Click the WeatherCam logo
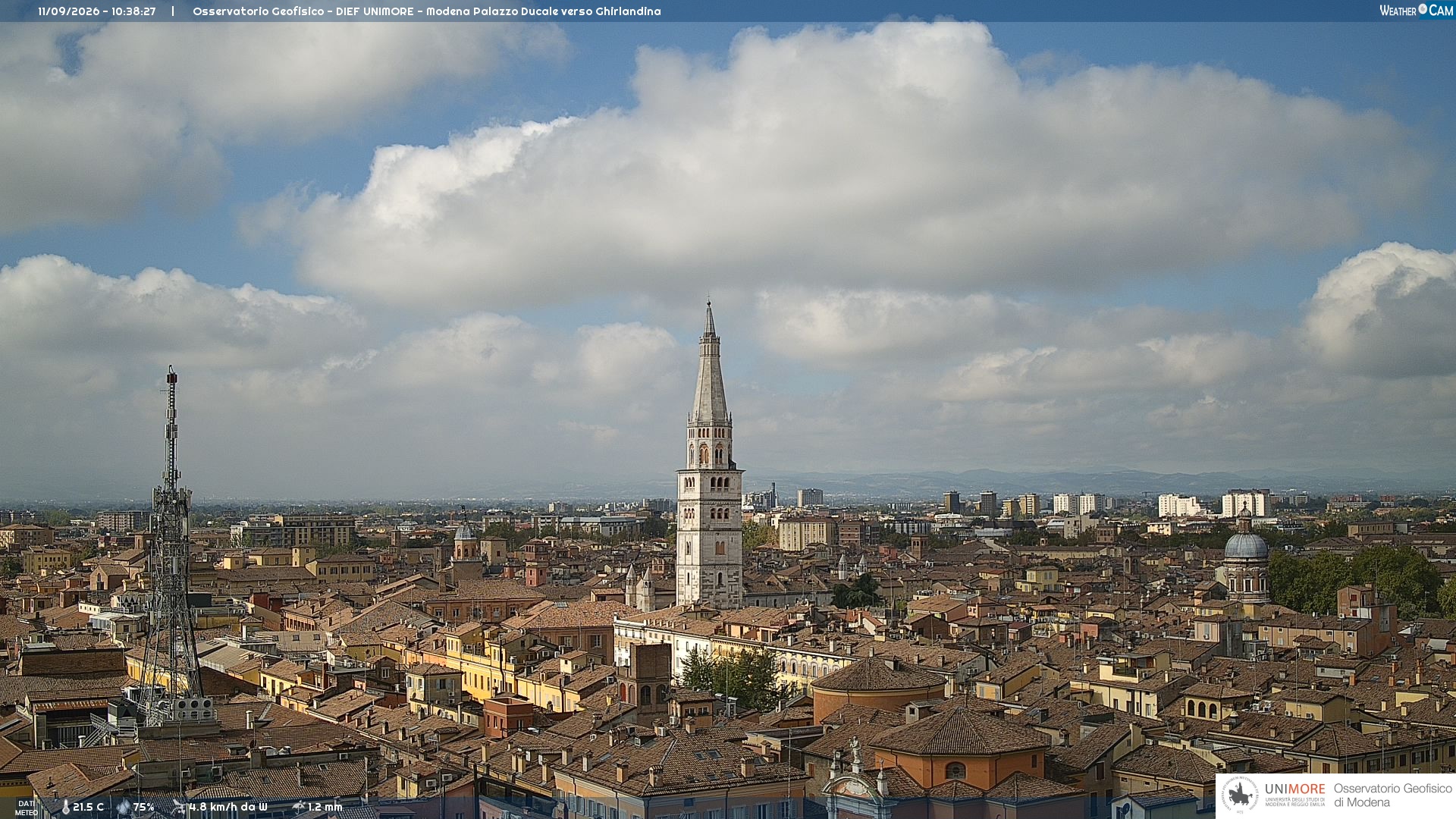The width and height of the screenshot is (1456, 819). click(1416, 11)
